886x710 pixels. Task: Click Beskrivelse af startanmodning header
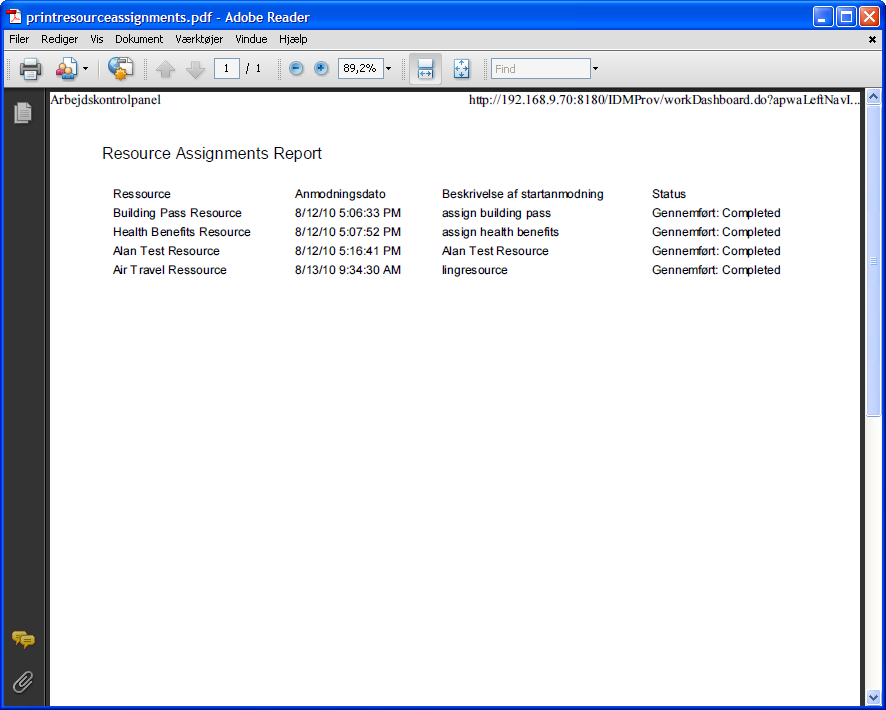coord(523,194)
